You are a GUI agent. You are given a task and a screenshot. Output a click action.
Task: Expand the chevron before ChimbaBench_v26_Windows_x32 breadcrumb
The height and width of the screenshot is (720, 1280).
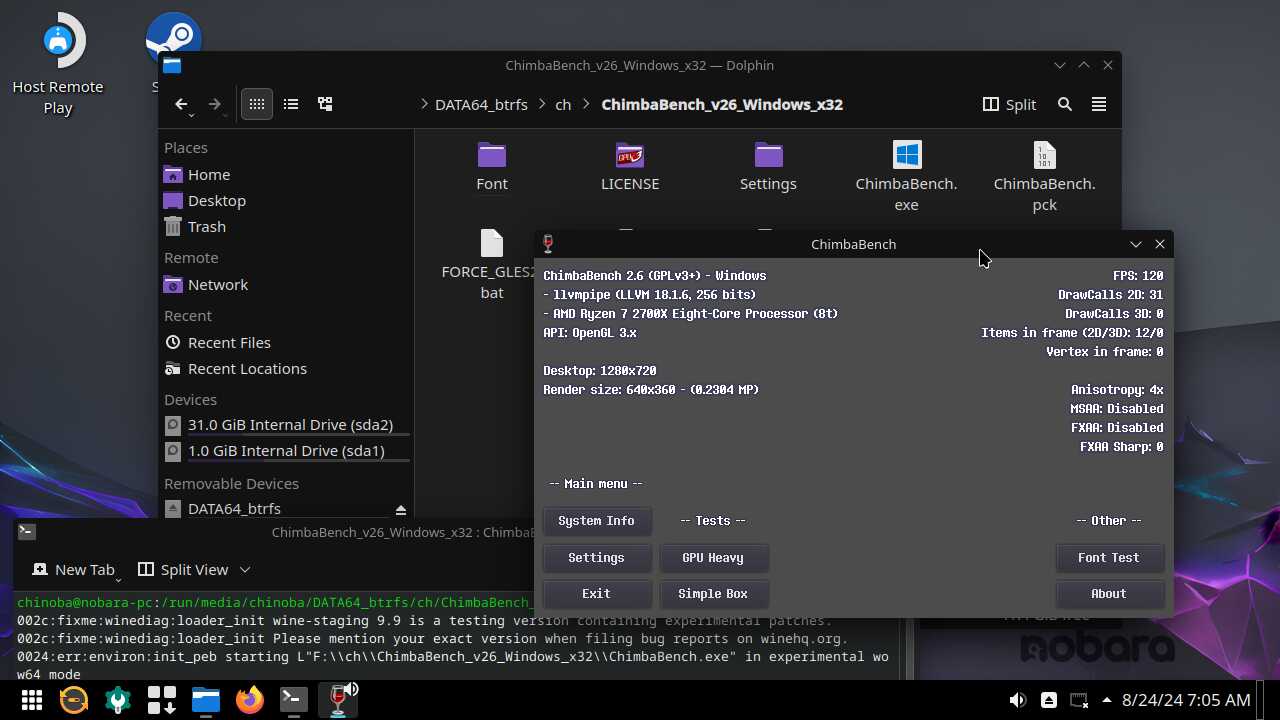pos(587,104)
